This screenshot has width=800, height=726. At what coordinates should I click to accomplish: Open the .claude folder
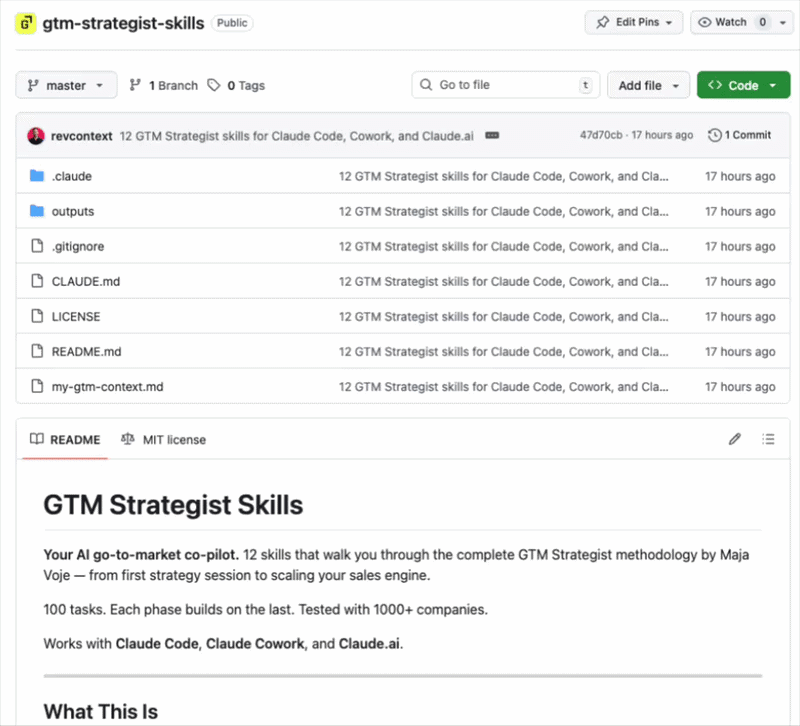(x=72, y=177)
